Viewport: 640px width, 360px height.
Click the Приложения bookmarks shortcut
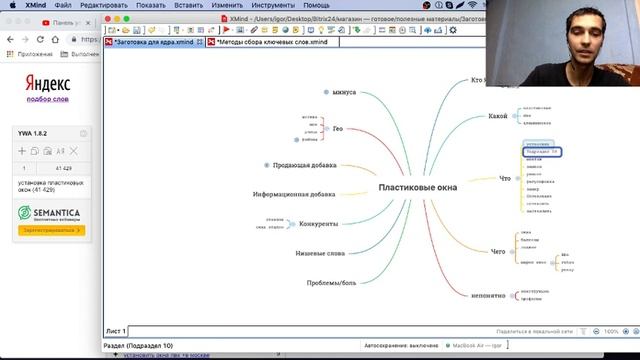click(x=30, y=54)
